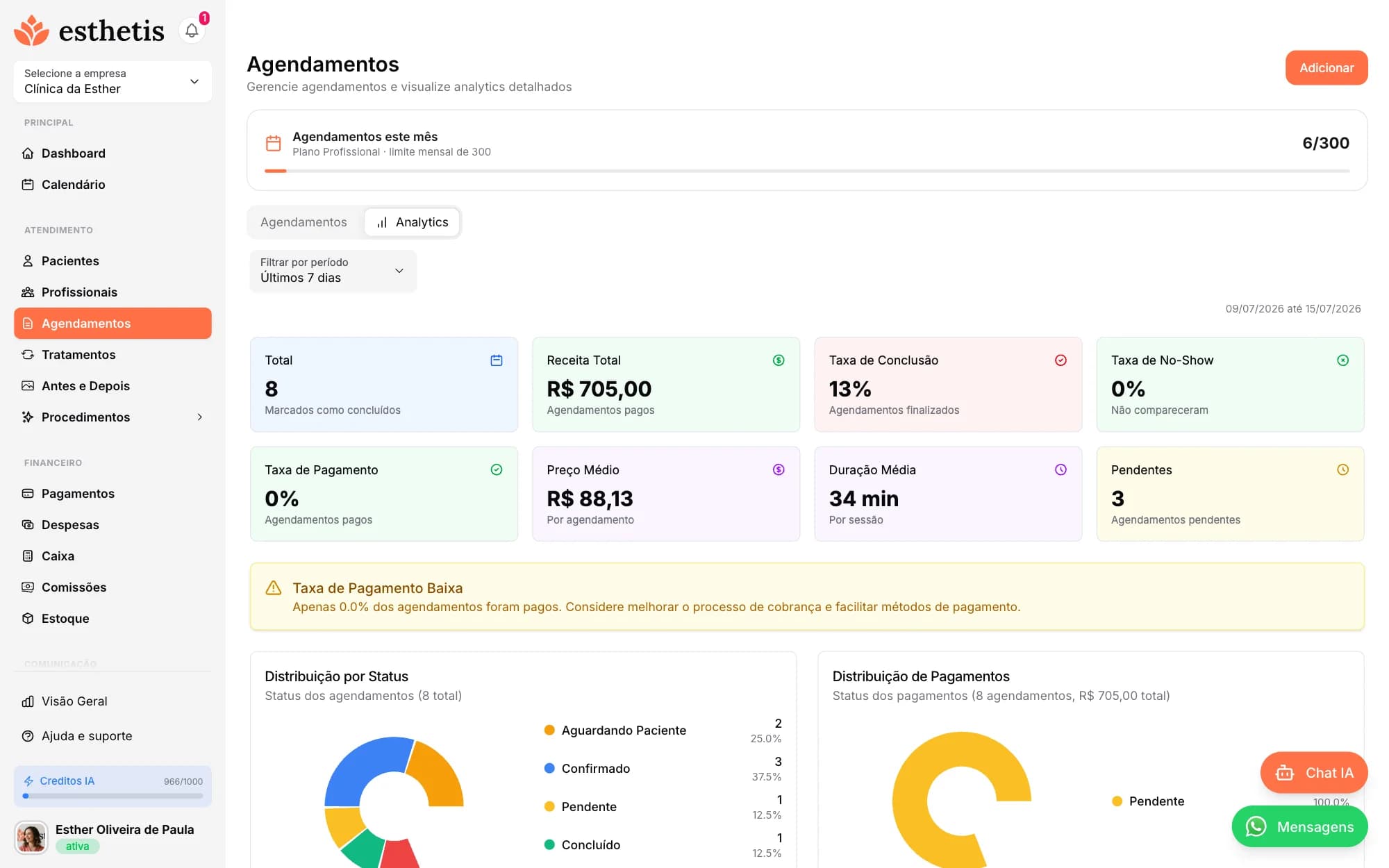This screenshot has height=868, width=1389.
Task: Click the Ajuda e suporte help icon
Action: click(x=28, y=736)
